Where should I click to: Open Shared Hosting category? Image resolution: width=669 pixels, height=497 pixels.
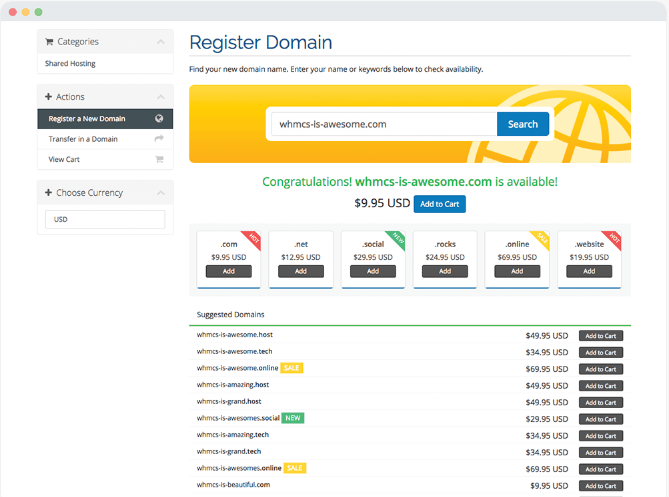pos(71,64)
